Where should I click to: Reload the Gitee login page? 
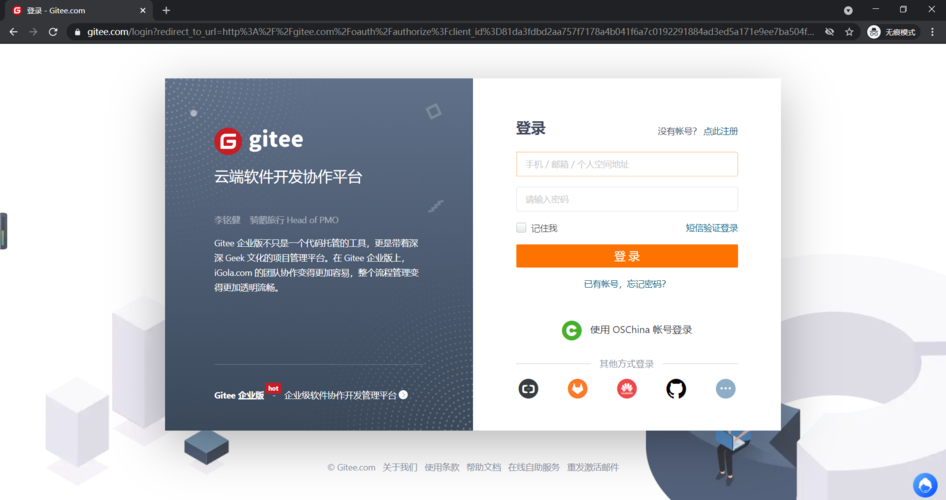tap(53, 32)
